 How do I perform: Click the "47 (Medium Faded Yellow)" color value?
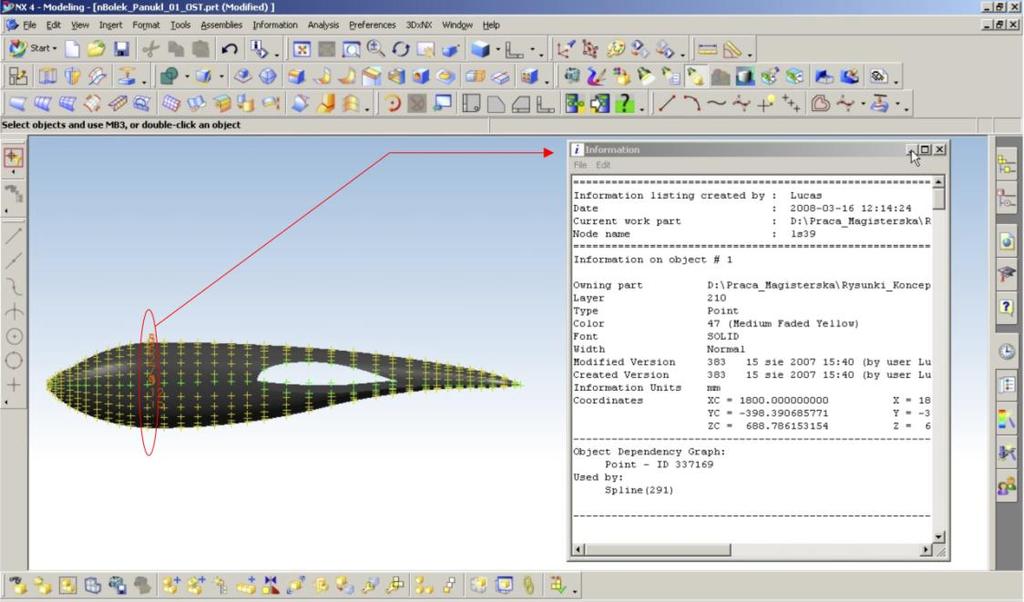click(782, 324)
